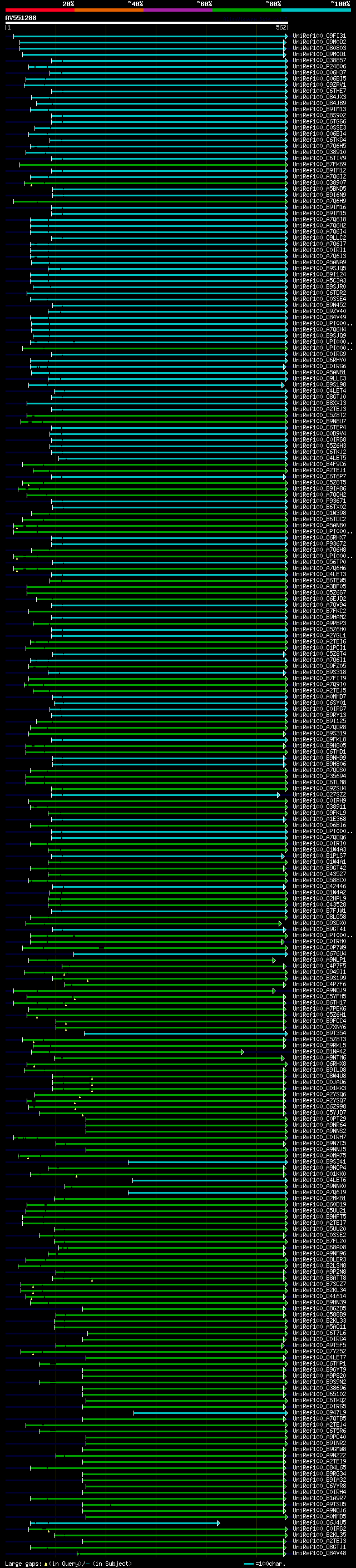
Task: Open hit UniRef100_Q38857
Action: (319, 60)
